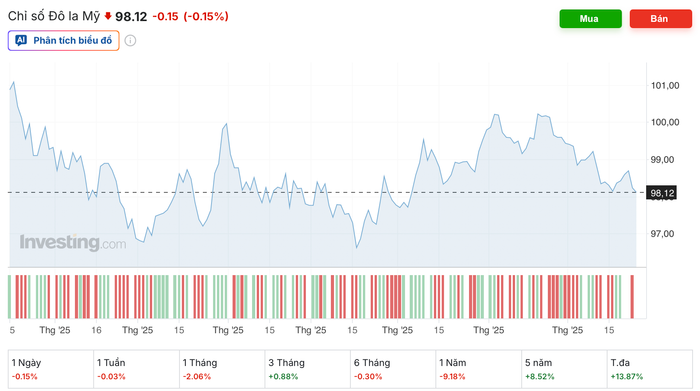Click the 99,00 y-axis label

pos(662,159)
